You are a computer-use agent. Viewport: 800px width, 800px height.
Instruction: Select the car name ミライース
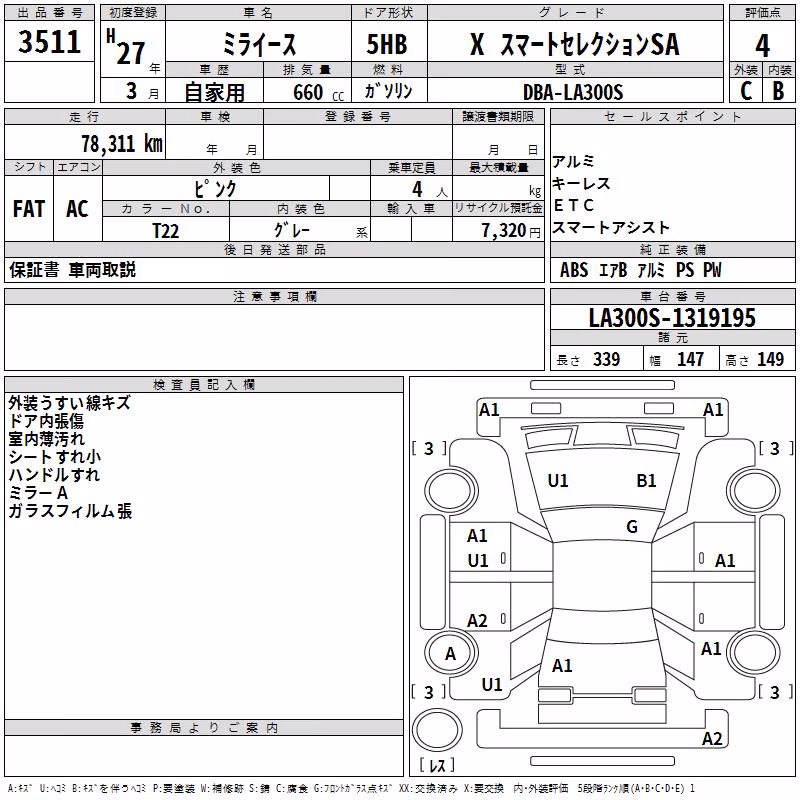coord(259,44)
